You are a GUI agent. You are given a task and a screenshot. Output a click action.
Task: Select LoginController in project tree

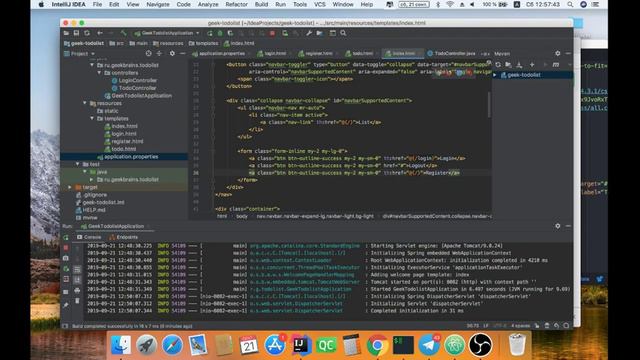(x=137, y=80)
